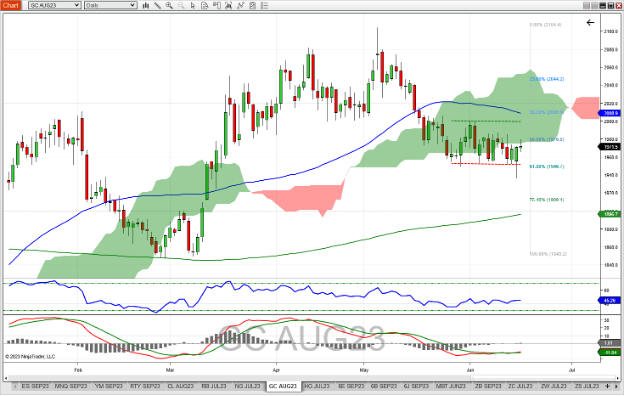Click the Jul date axis label
The image size is (624, 396).
pos(572,370)
